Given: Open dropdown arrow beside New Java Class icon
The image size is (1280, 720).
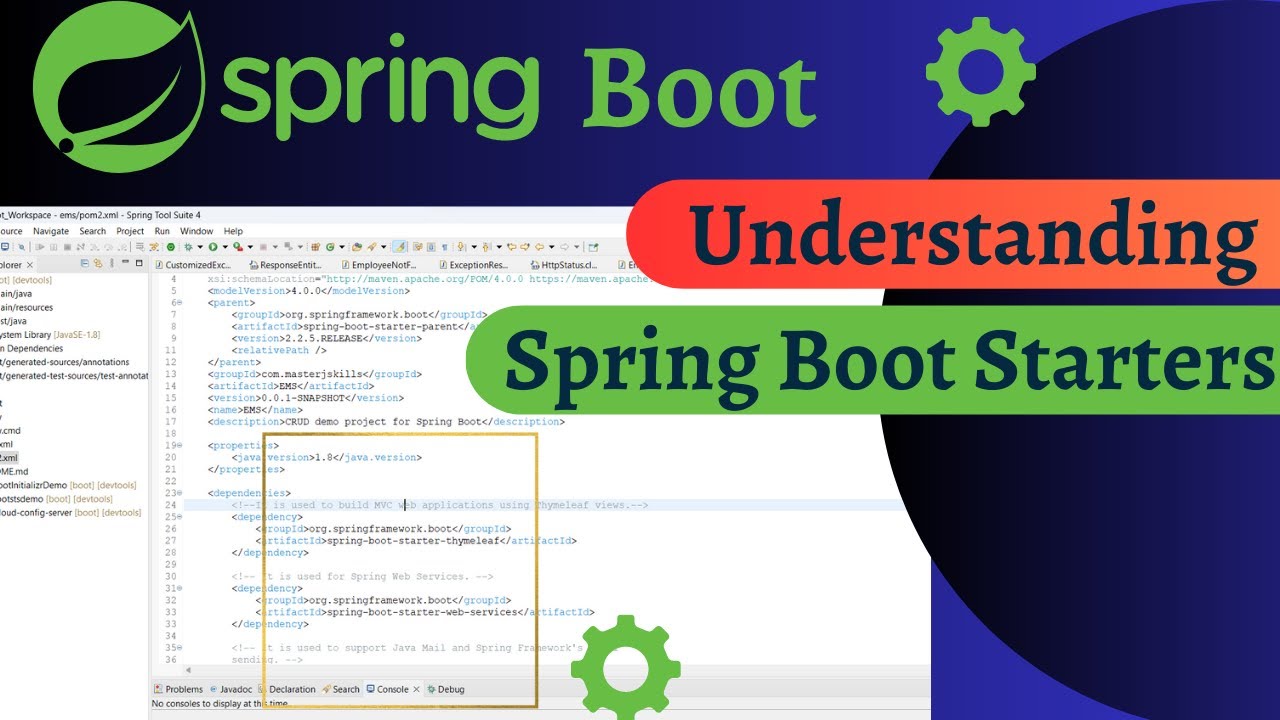Looking at the screenshot, I should (342, 247).
